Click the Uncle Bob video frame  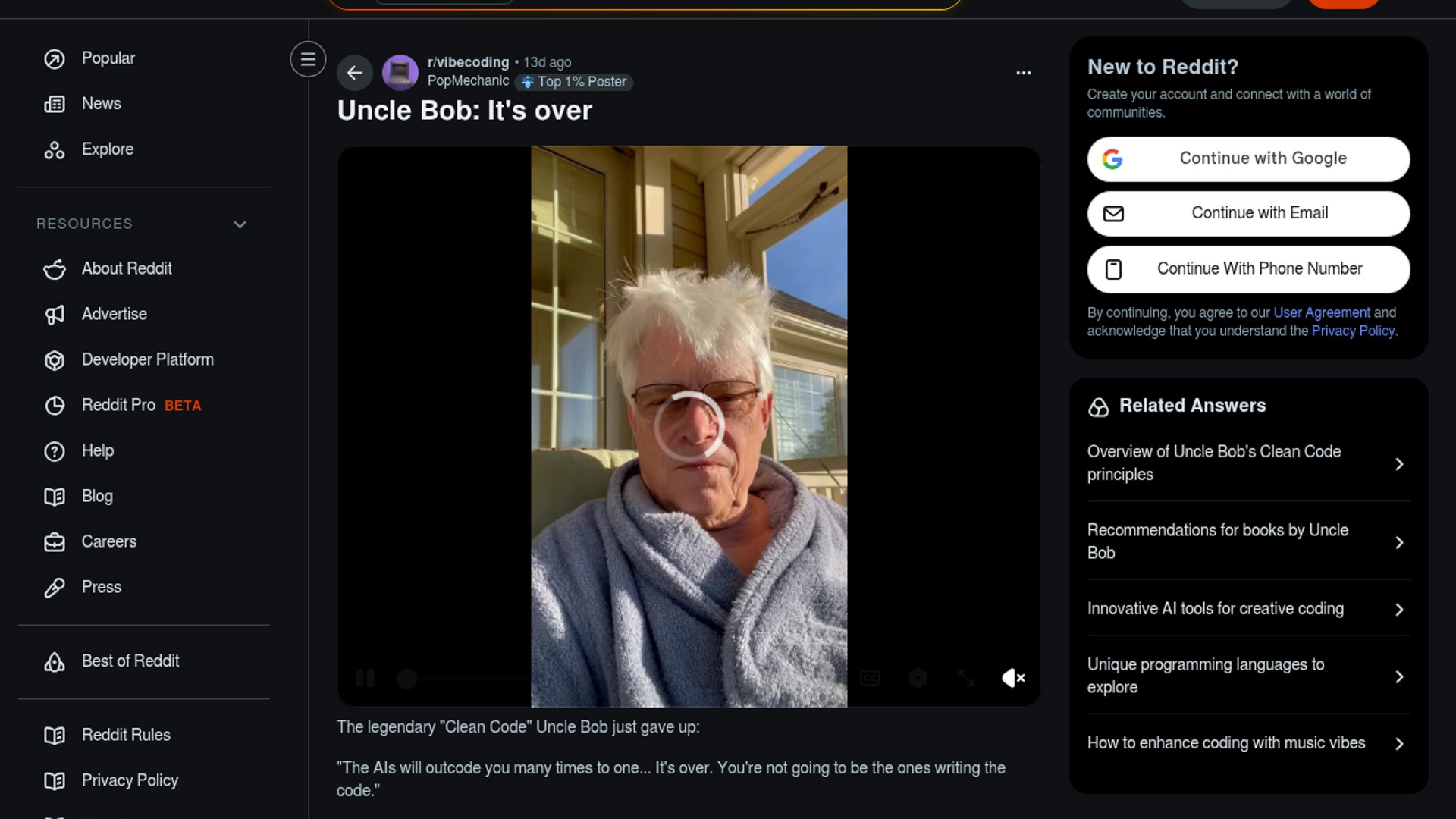click(x=689, y=426)
